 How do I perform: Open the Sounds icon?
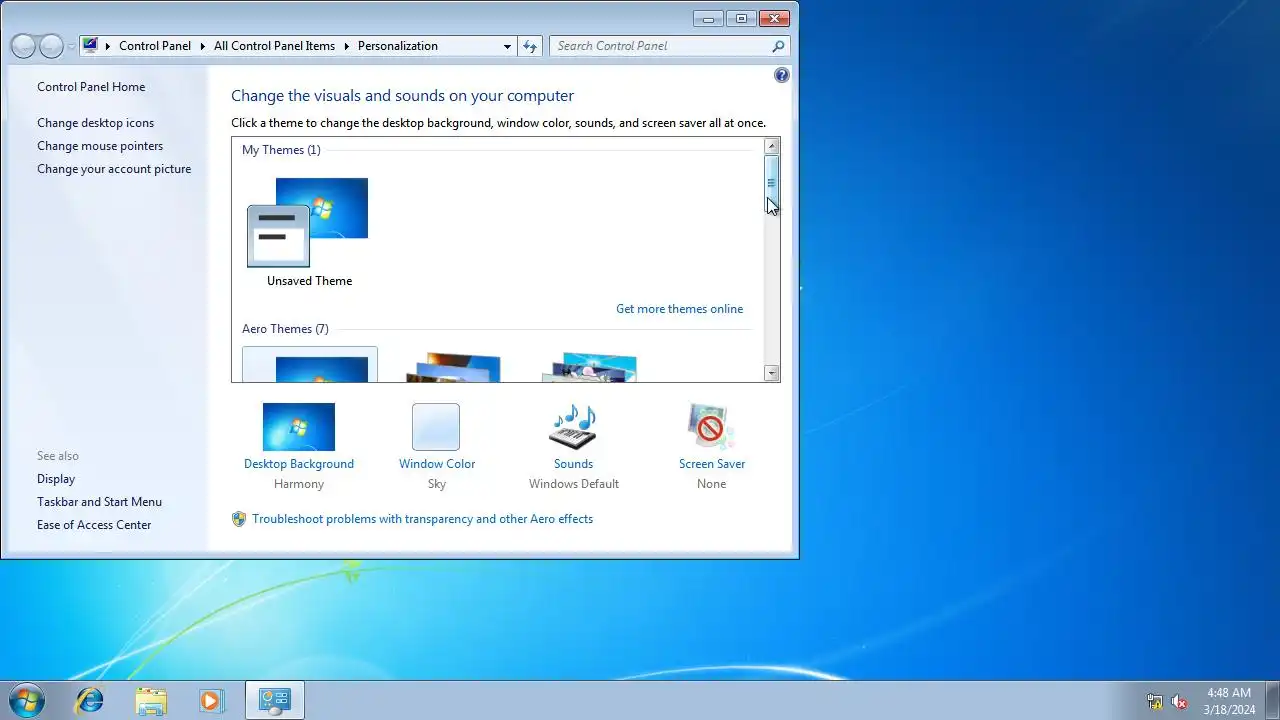click(573, 427)
